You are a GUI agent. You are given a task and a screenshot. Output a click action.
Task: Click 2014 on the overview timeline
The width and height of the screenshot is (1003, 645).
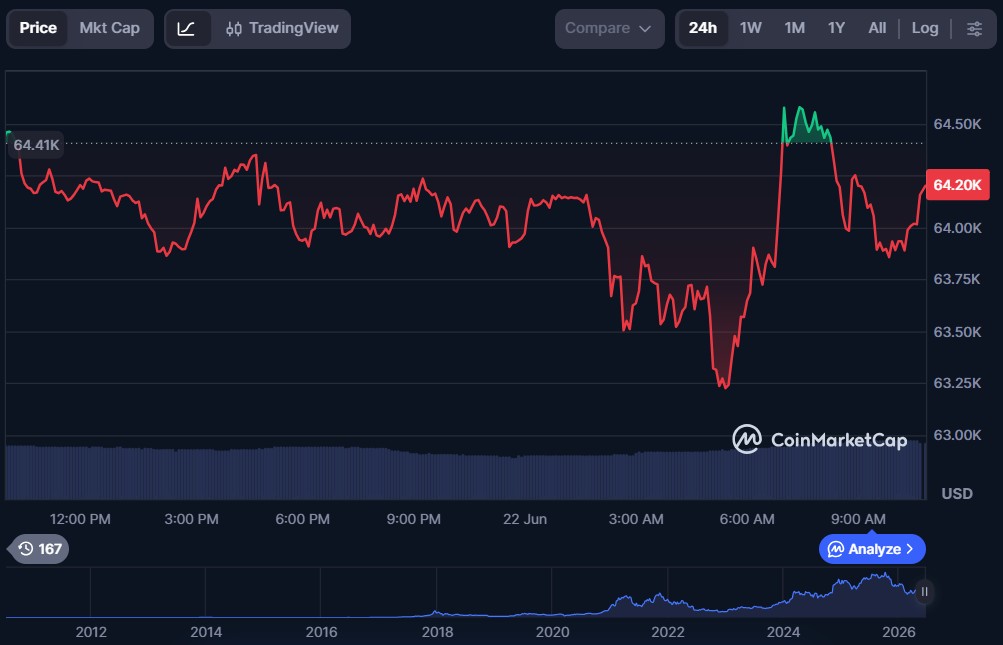click(206, 632)
